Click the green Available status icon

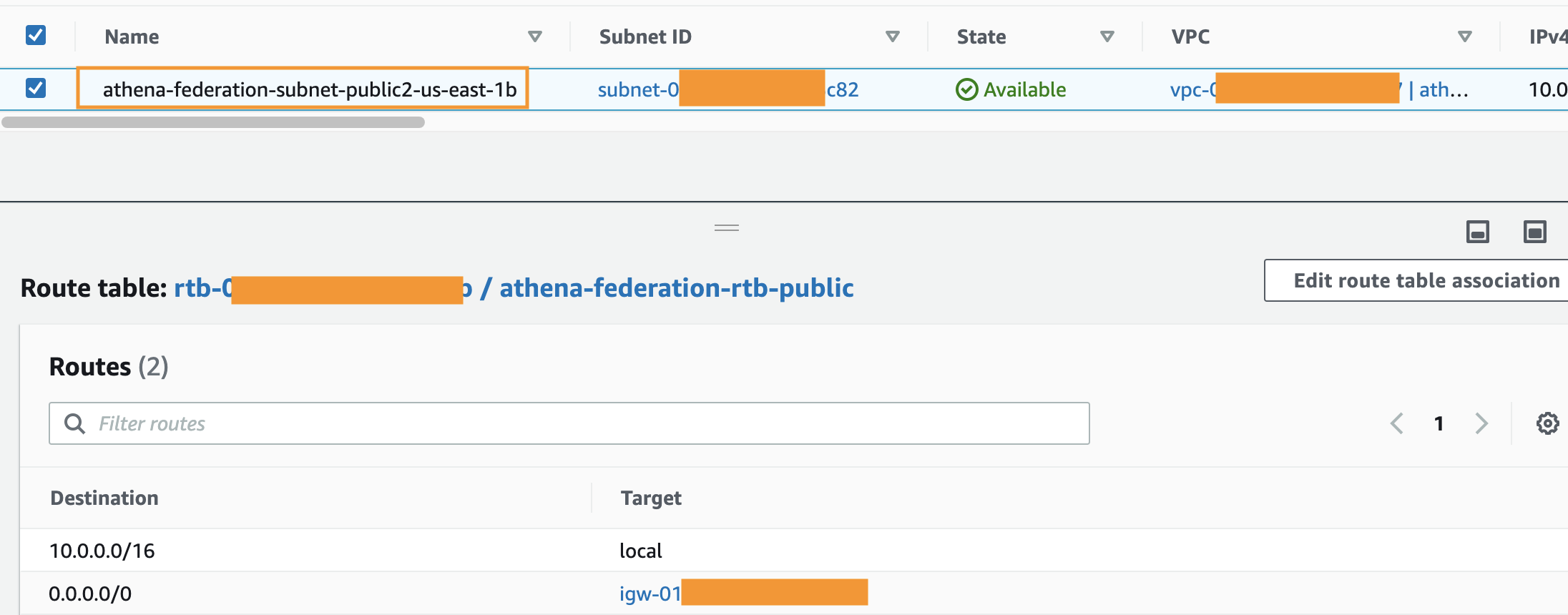[966, 89]
